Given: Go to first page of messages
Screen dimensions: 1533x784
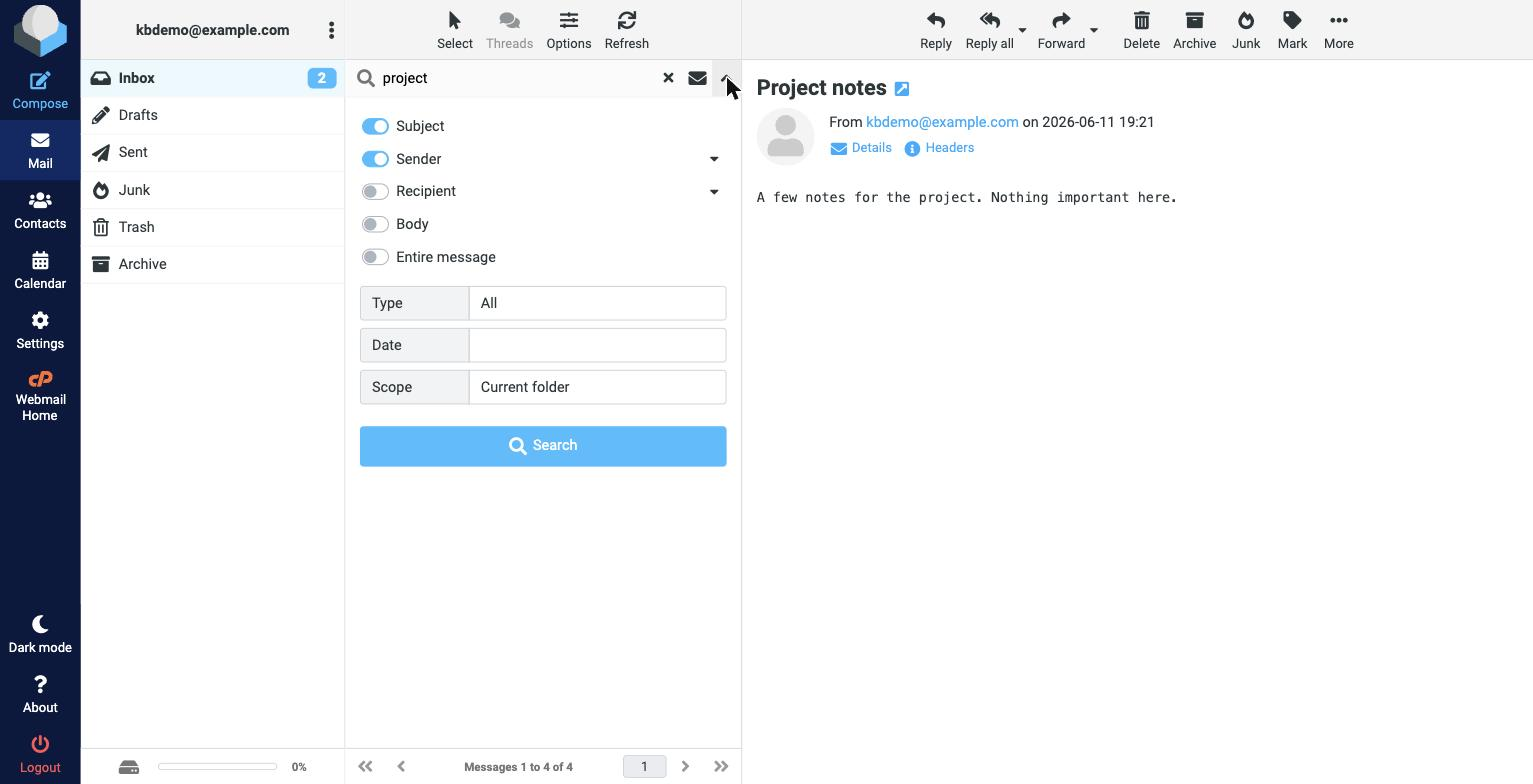Looking at the screenshot, I should 365,767.
